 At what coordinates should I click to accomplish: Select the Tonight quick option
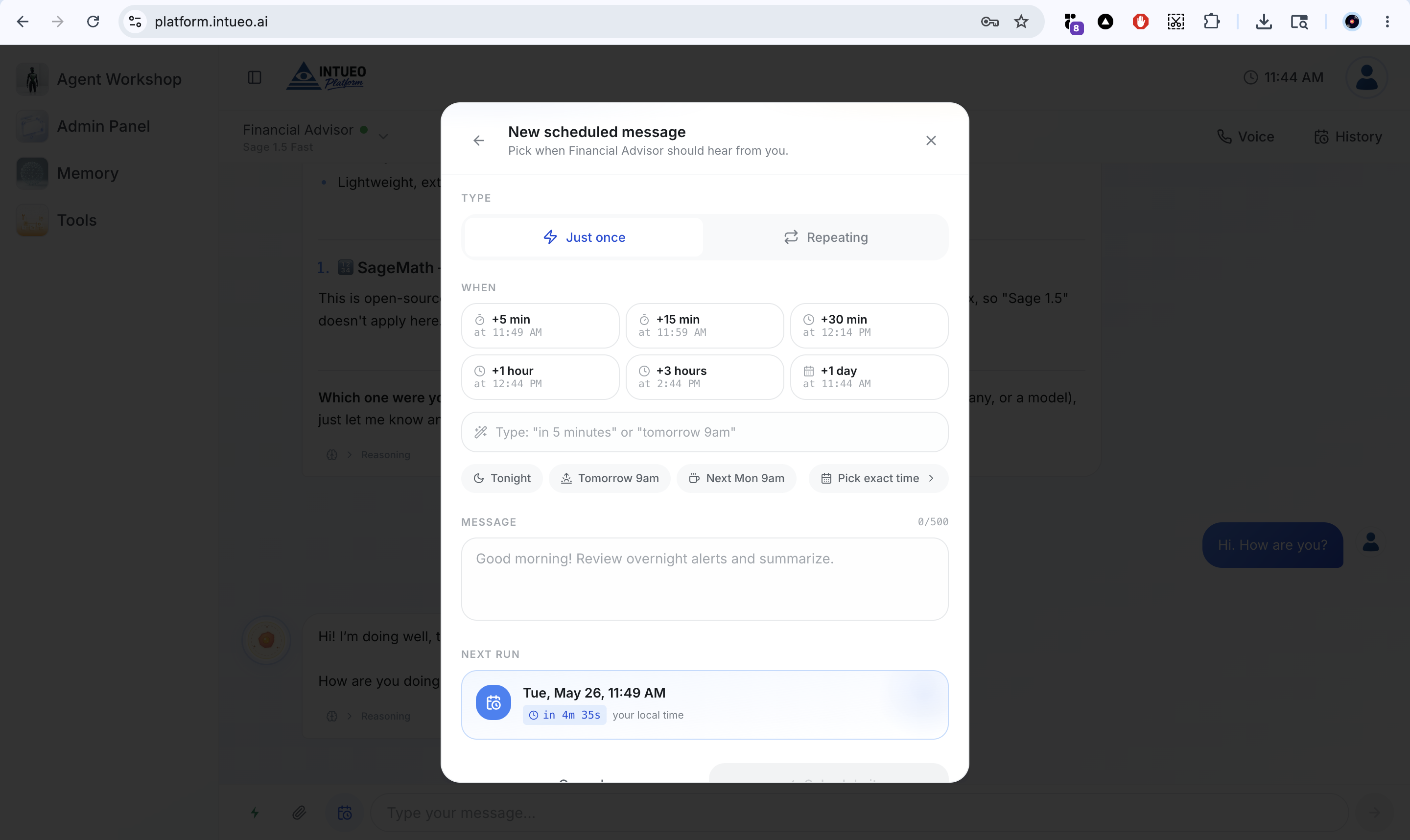501,478
